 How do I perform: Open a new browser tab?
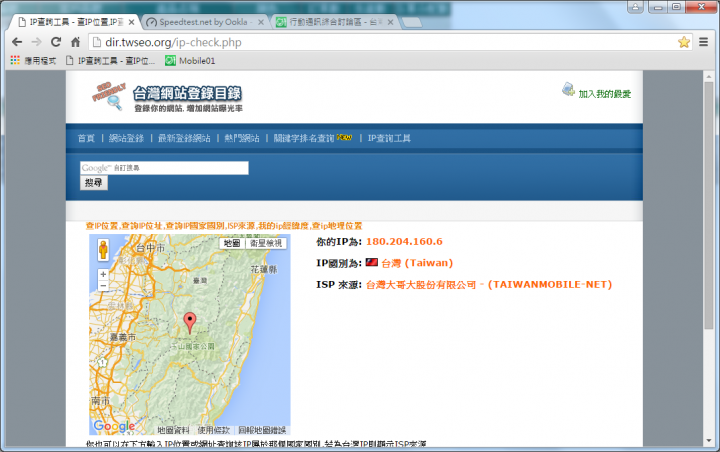[x=411, y=22]
